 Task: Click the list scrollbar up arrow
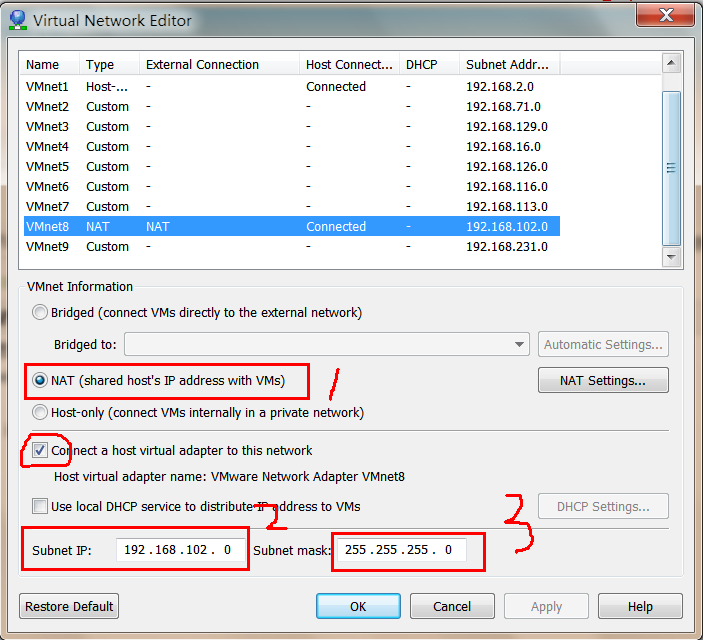pyautogui.click(x=672, y=65)
